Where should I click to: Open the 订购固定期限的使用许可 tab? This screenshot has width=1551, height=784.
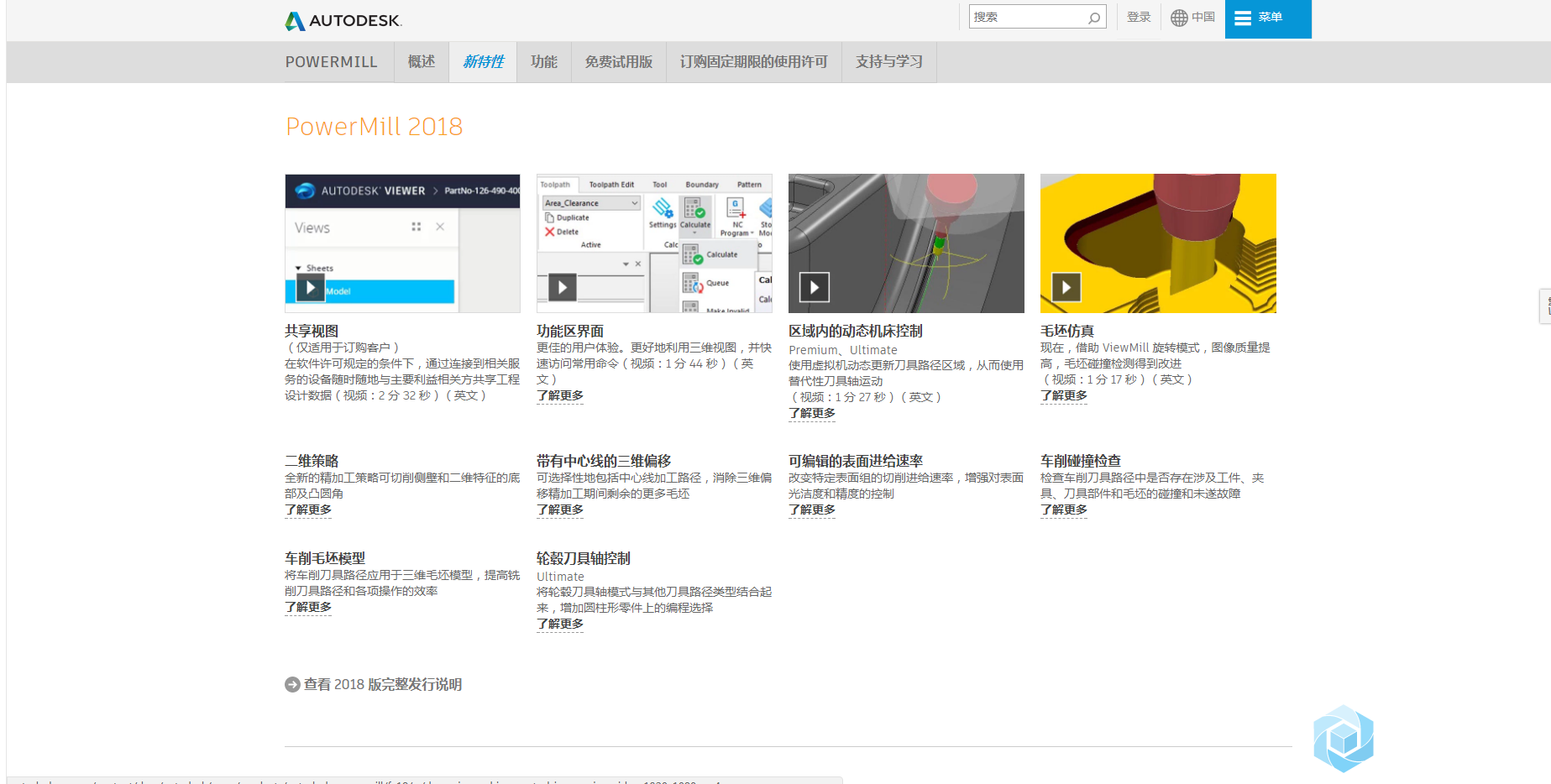click(754, 62)
